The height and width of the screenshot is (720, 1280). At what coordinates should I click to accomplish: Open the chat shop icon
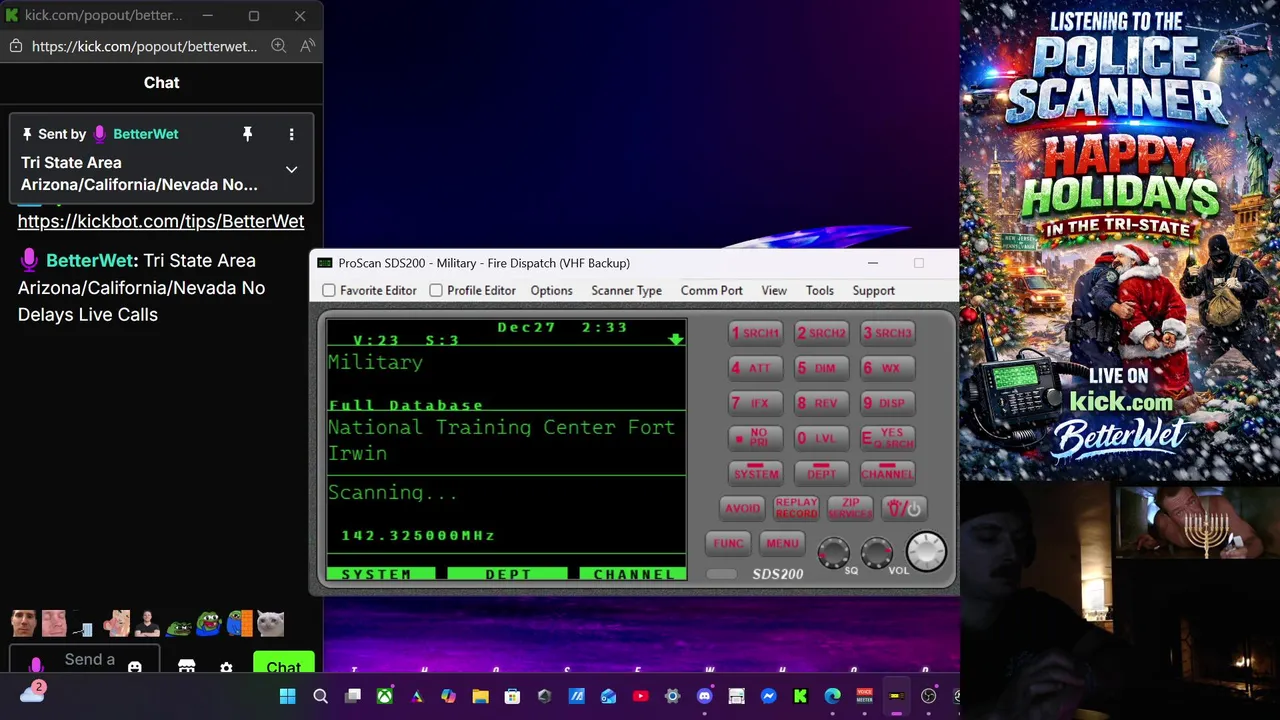click(x=186, y=667)
